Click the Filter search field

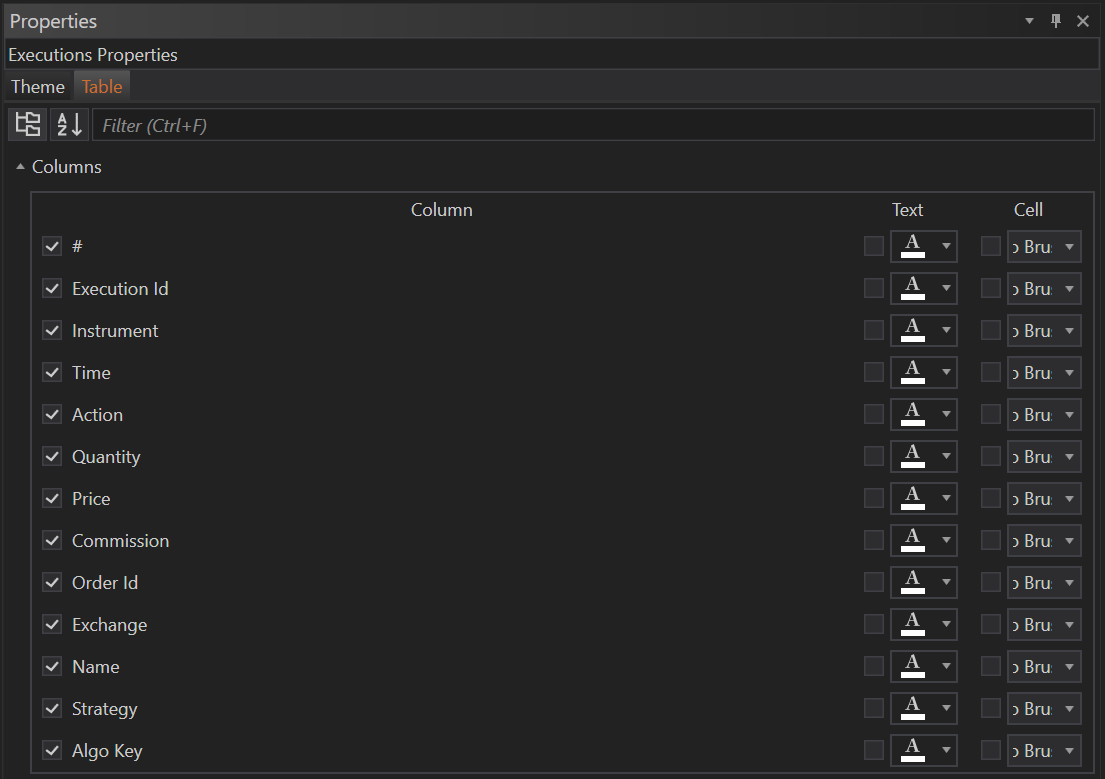[592, 126]
